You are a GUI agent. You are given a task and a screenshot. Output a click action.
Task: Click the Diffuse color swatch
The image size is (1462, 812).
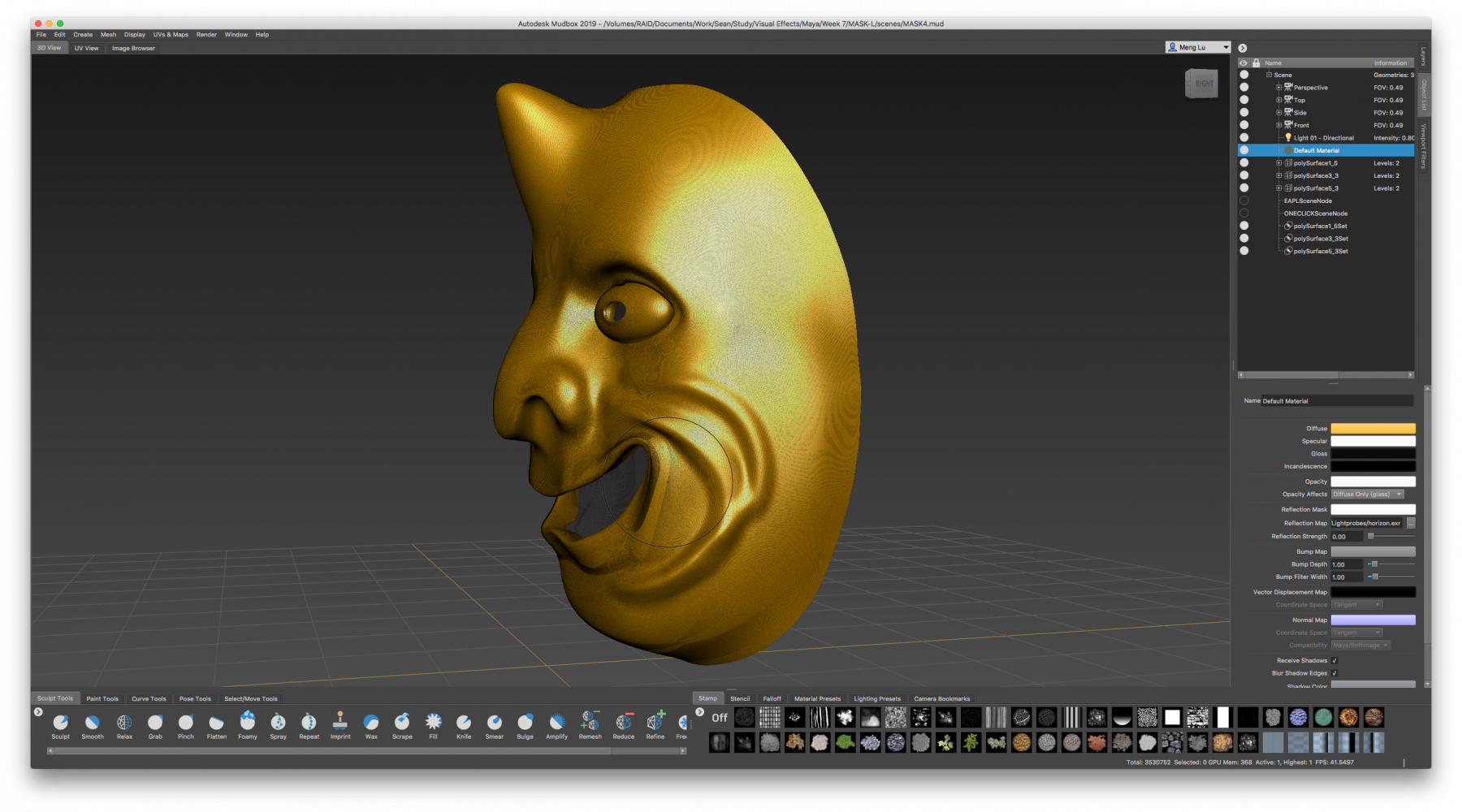click(x=1373, y=428)
